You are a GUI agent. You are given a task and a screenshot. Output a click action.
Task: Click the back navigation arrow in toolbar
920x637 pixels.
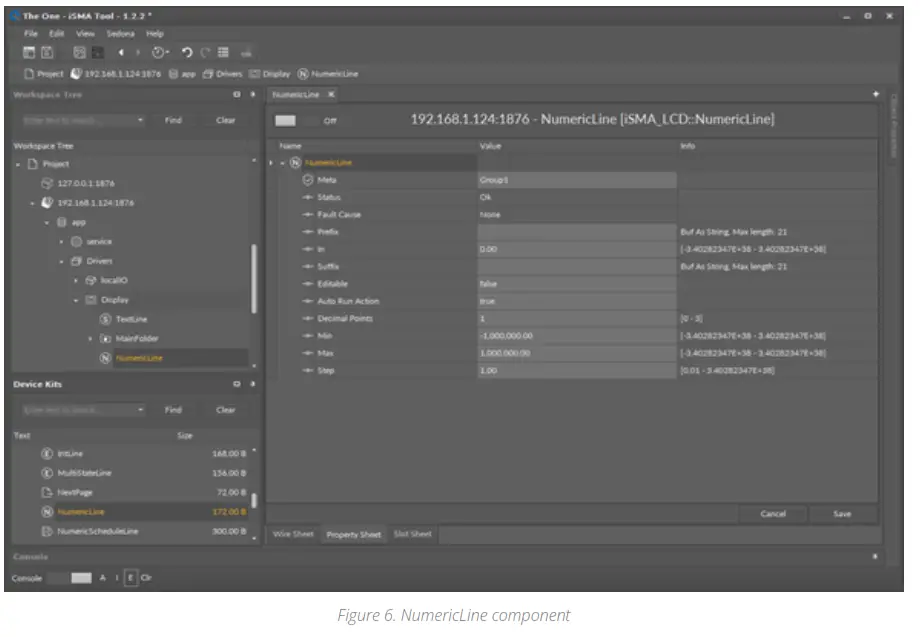pos(122,53)
